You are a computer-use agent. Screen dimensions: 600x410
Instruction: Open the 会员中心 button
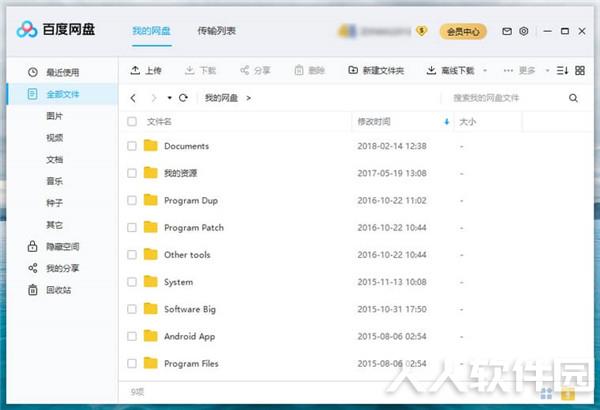pos(463,31)
